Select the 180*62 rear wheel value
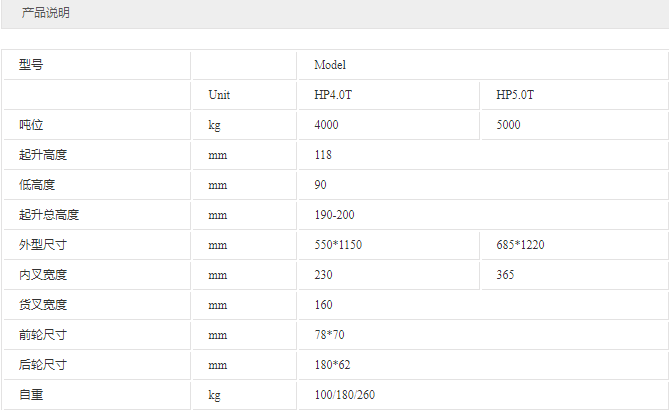This screenshot has height=410, width=669. [x=332, y=365]
